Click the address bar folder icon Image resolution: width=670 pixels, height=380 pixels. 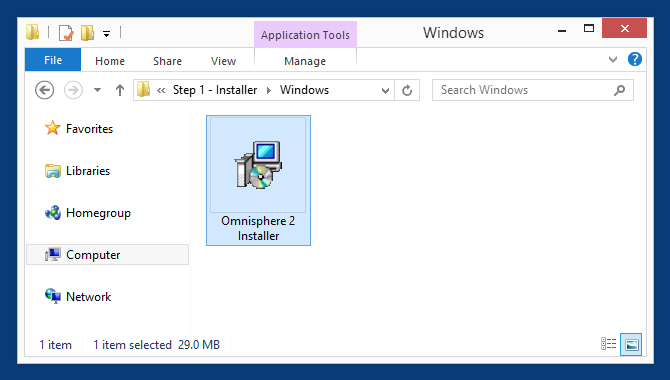[144, 90]
